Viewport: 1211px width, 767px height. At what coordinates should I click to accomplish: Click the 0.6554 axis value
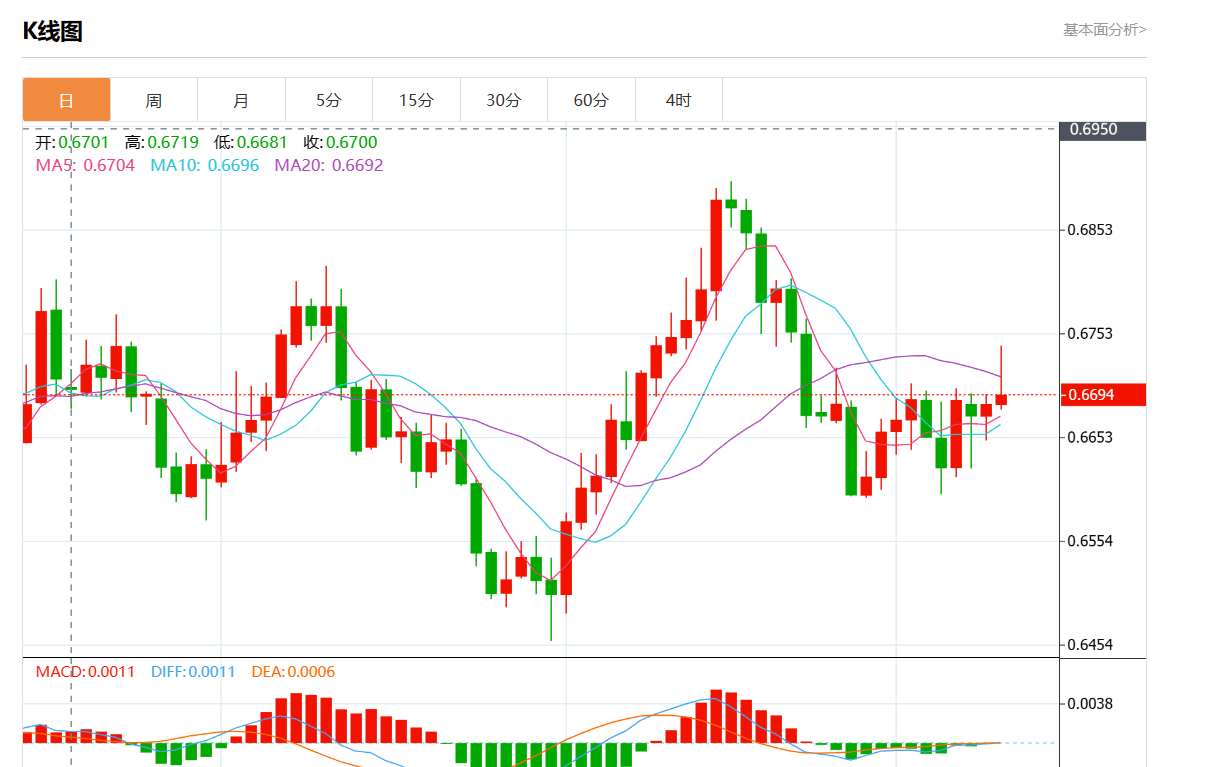pos(1091,541)
